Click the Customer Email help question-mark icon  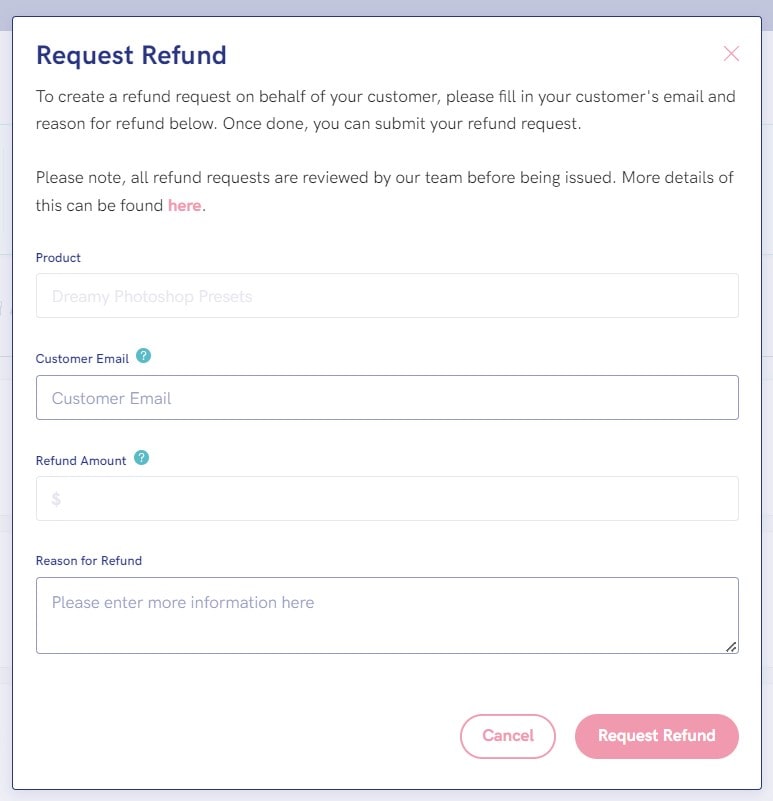144,356
